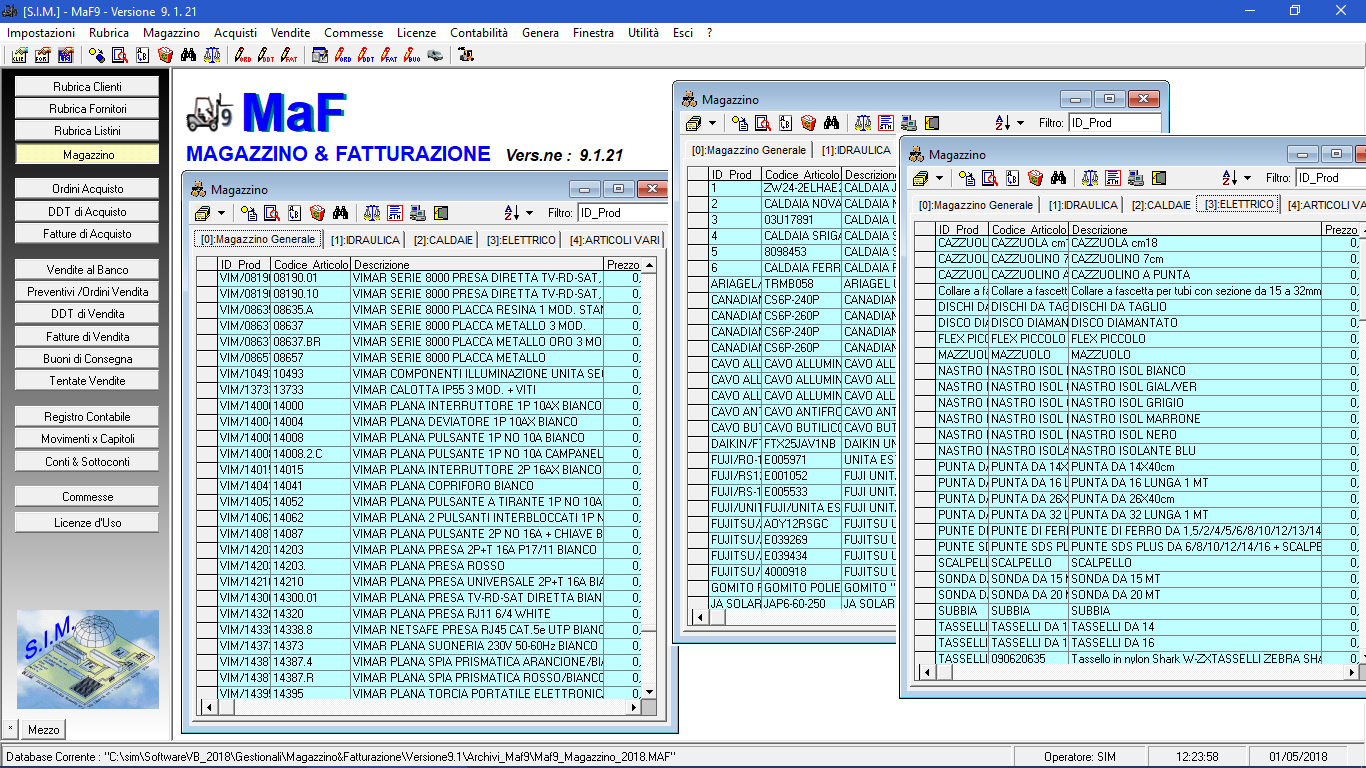
Task: Open the Contabilità menu
Action: [479, 33]
